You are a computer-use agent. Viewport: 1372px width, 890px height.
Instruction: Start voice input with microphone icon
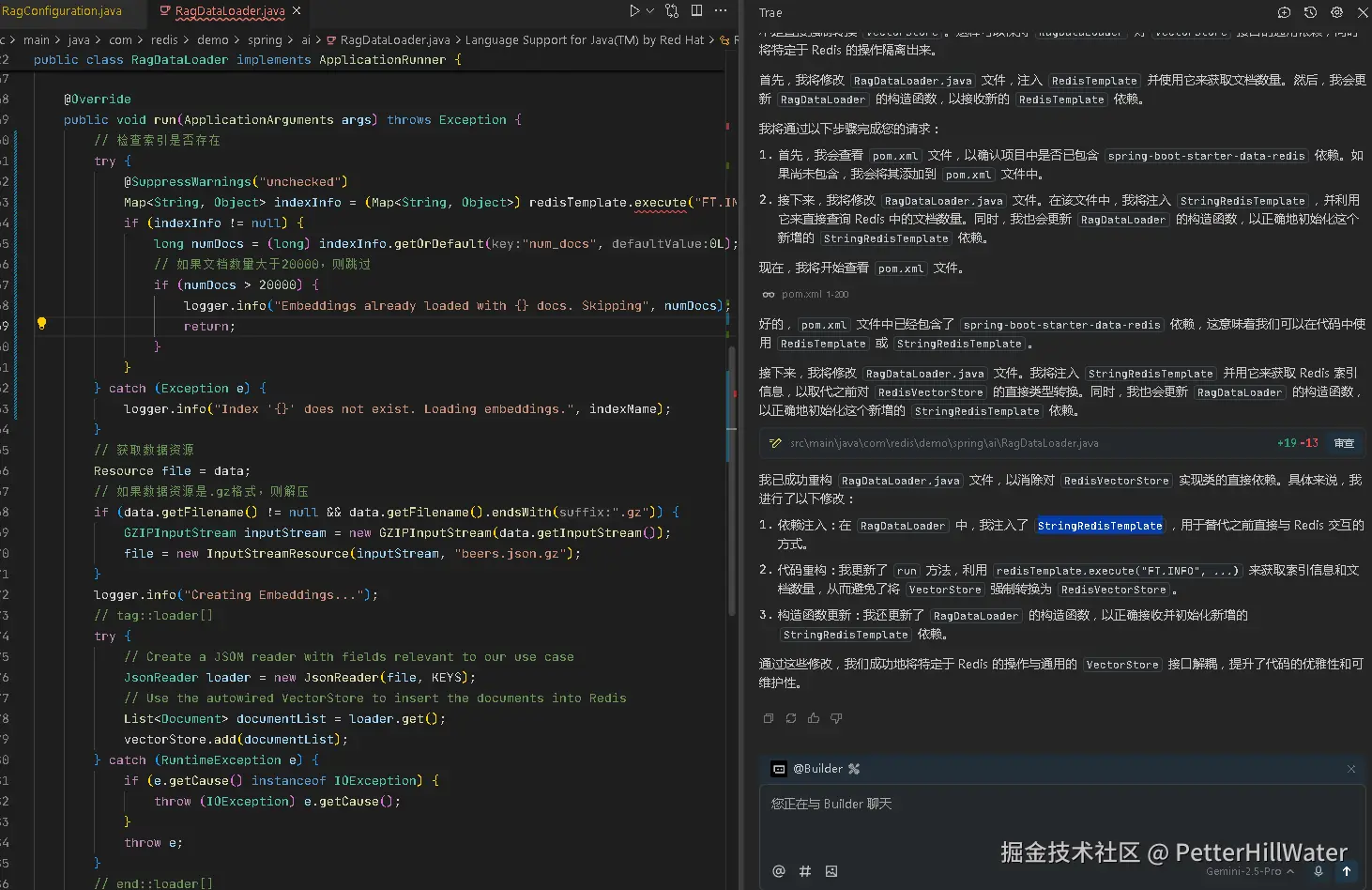[x=1319, y=871]
